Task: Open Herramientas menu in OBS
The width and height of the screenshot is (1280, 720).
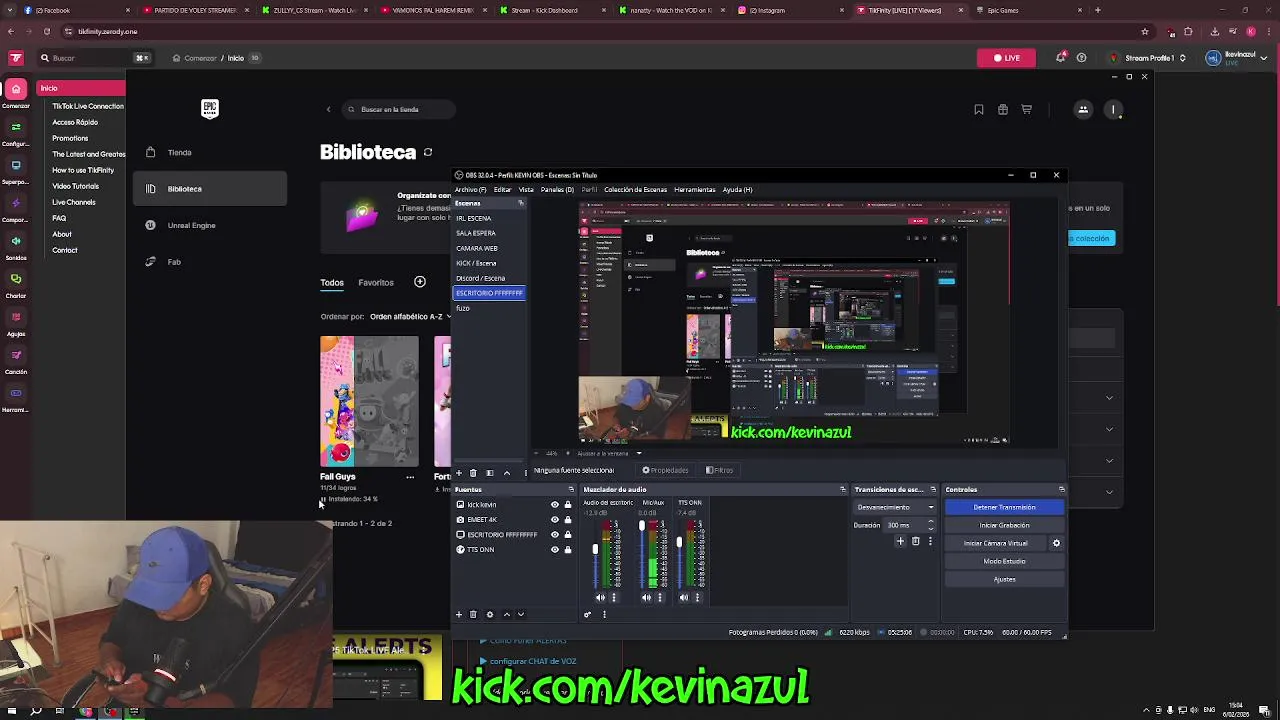Action: pos(694,190)
